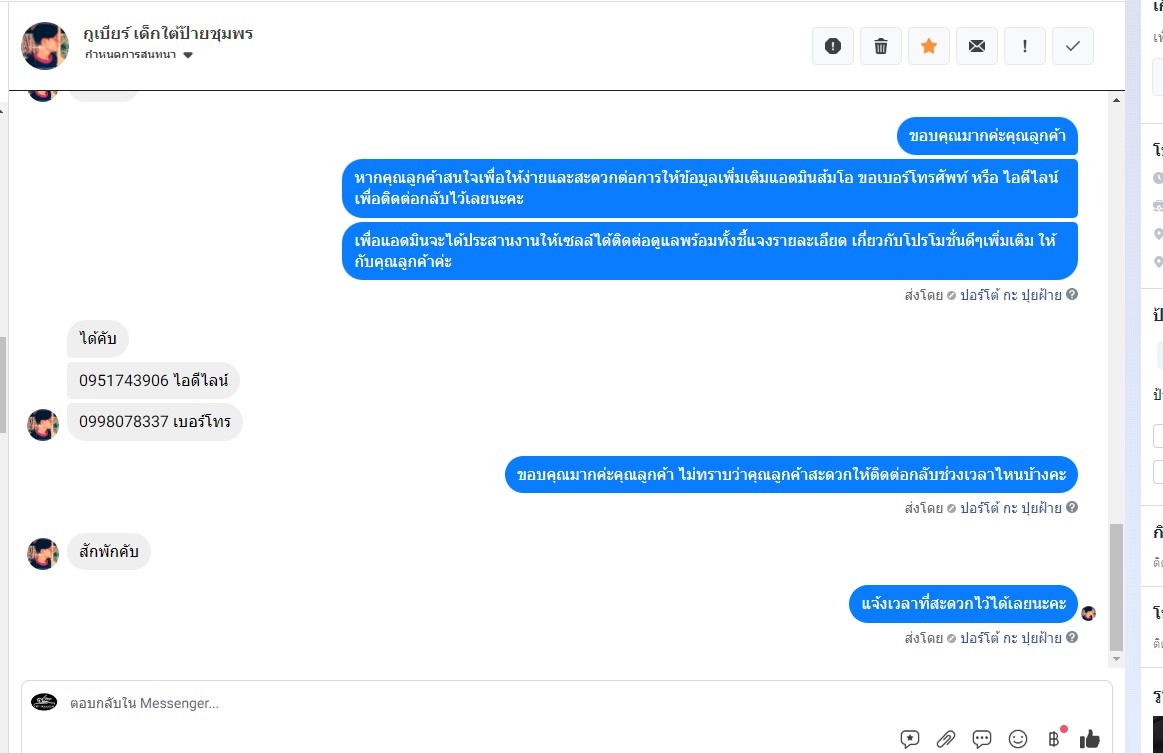
Task: Flag the conversation with the exclamation button
Action: pos(1024,46)
